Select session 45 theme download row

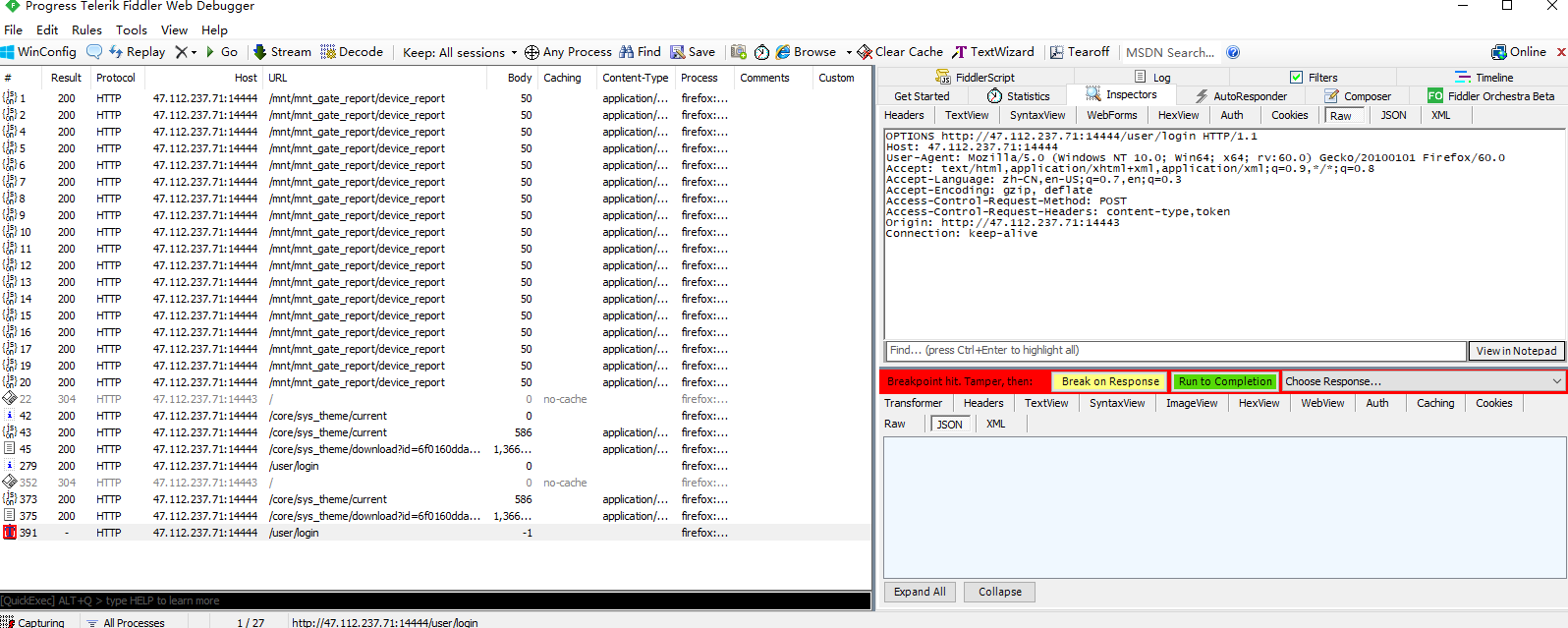[x=435, y=449]
